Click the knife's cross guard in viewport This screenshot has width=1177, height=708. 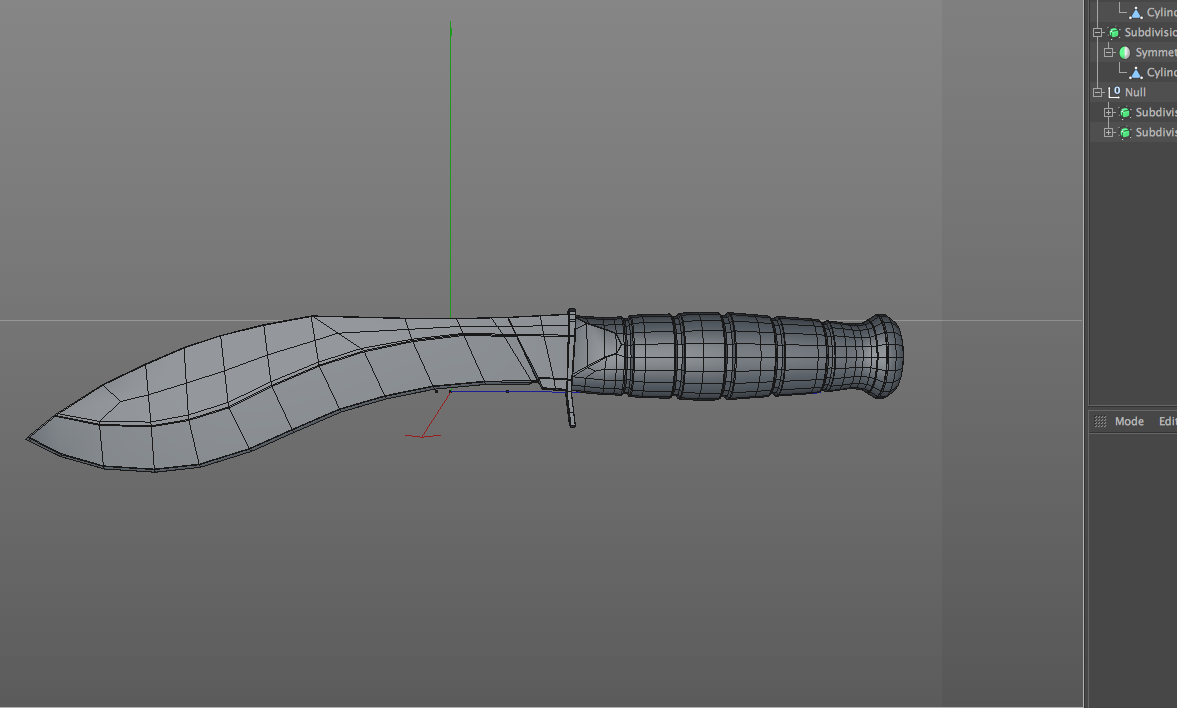(571, 368)
